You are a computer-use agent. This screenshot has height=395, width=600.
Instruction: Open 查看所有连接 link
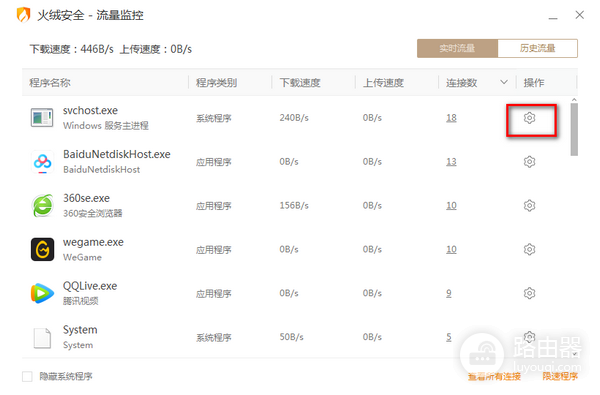(x=494, y=377)
